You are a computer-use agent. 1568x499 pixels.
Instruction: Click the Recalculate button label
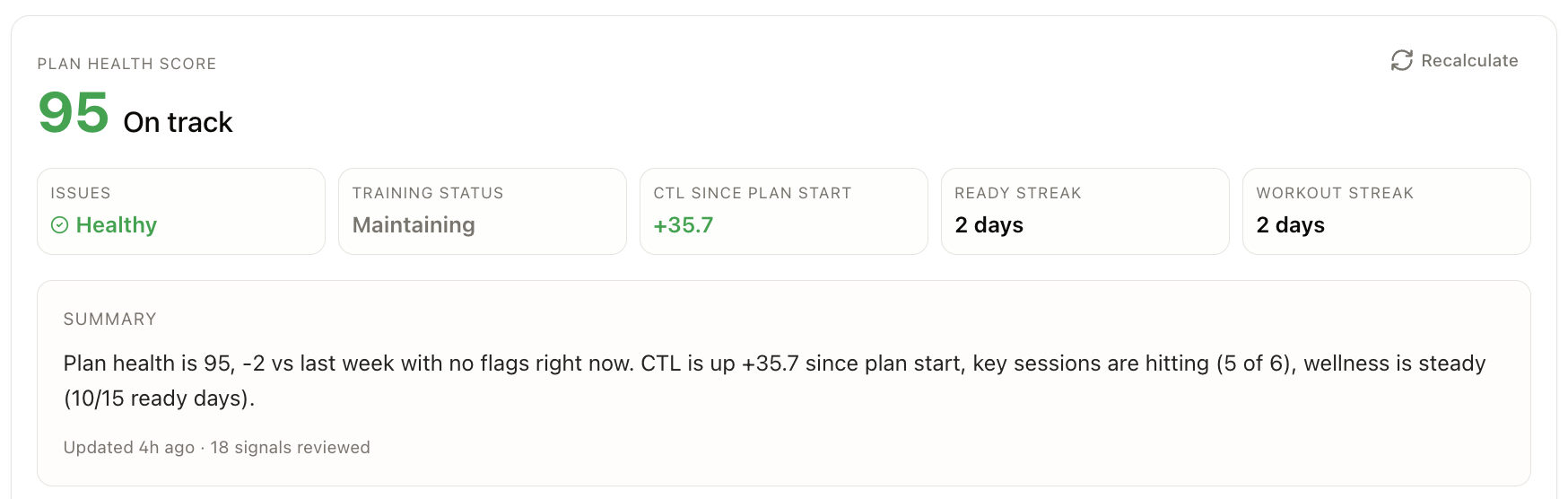coord(1469,60)
